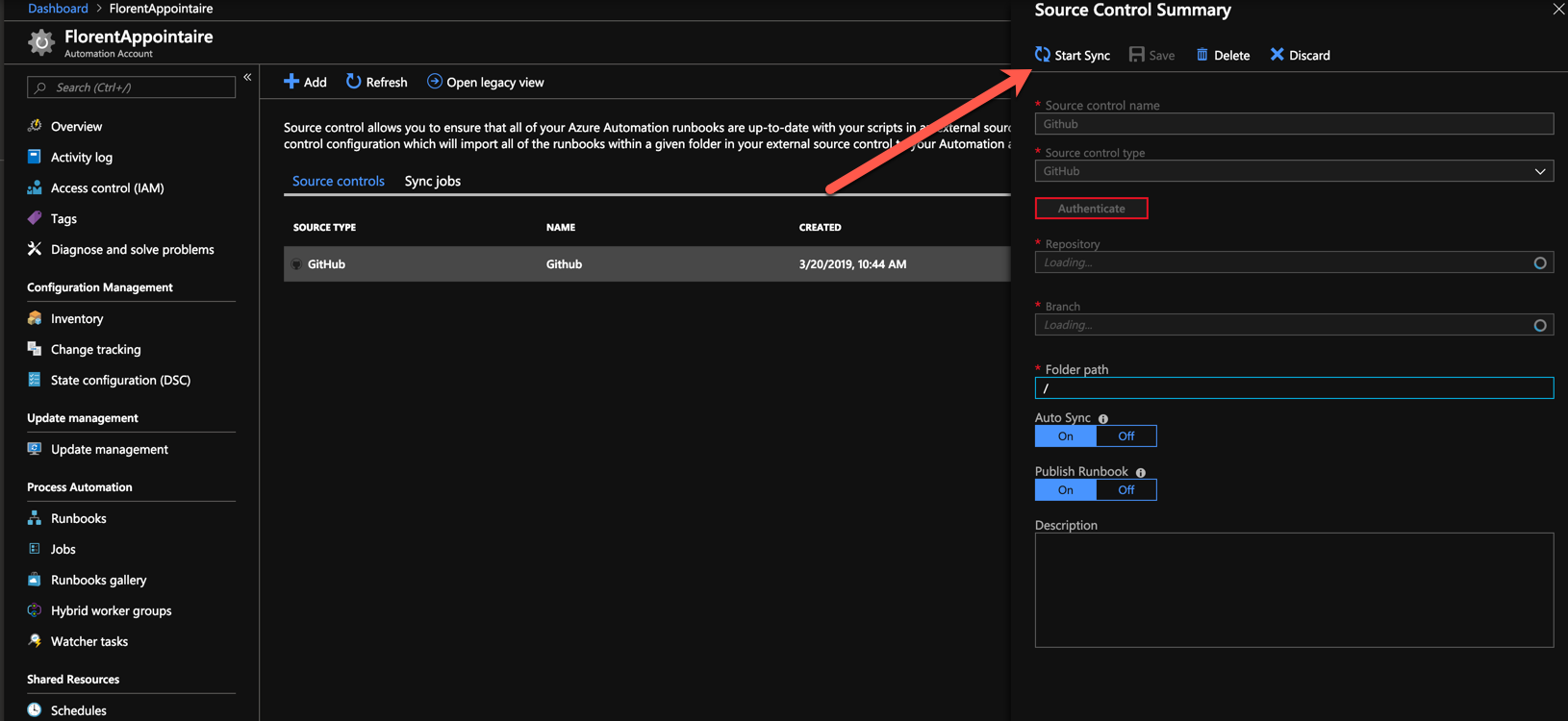
Task: Click the CREATED column header
Action: [820, 228]
